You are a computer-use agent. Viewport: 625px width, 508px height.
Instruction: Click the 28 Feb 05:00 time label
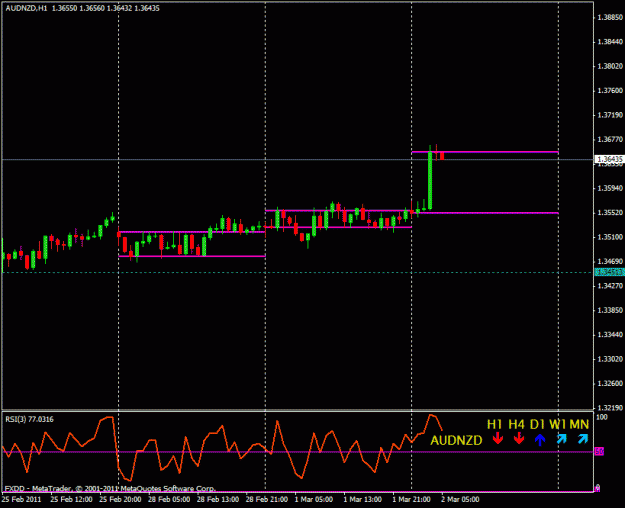click(169, 499)
